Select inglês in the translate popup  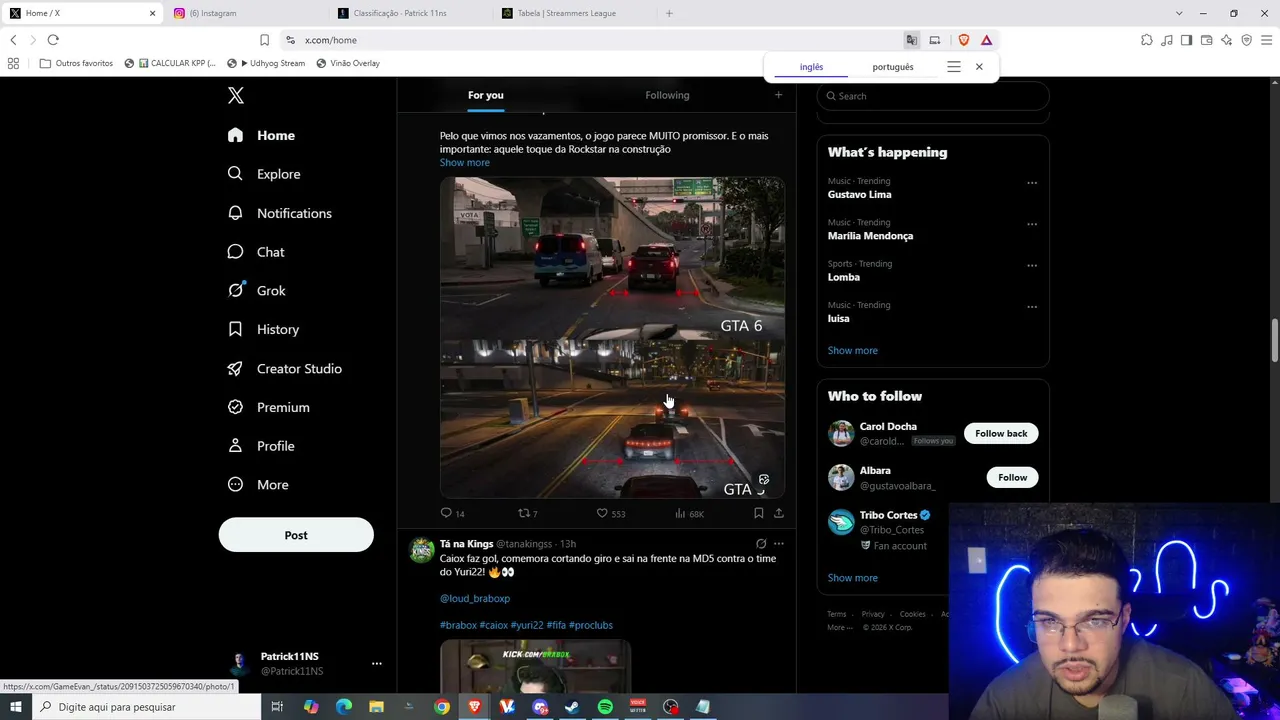click(811, 67)
